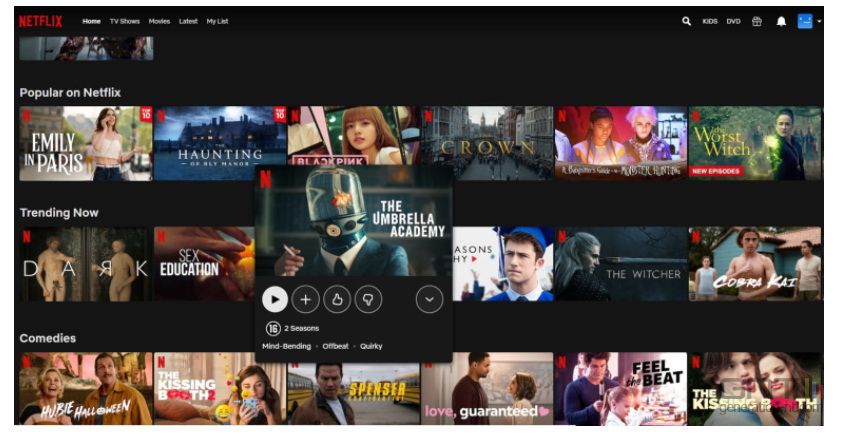Open the gift card icon
The image size is (841, 436).
pyautogui.click(x=757, y=21)
